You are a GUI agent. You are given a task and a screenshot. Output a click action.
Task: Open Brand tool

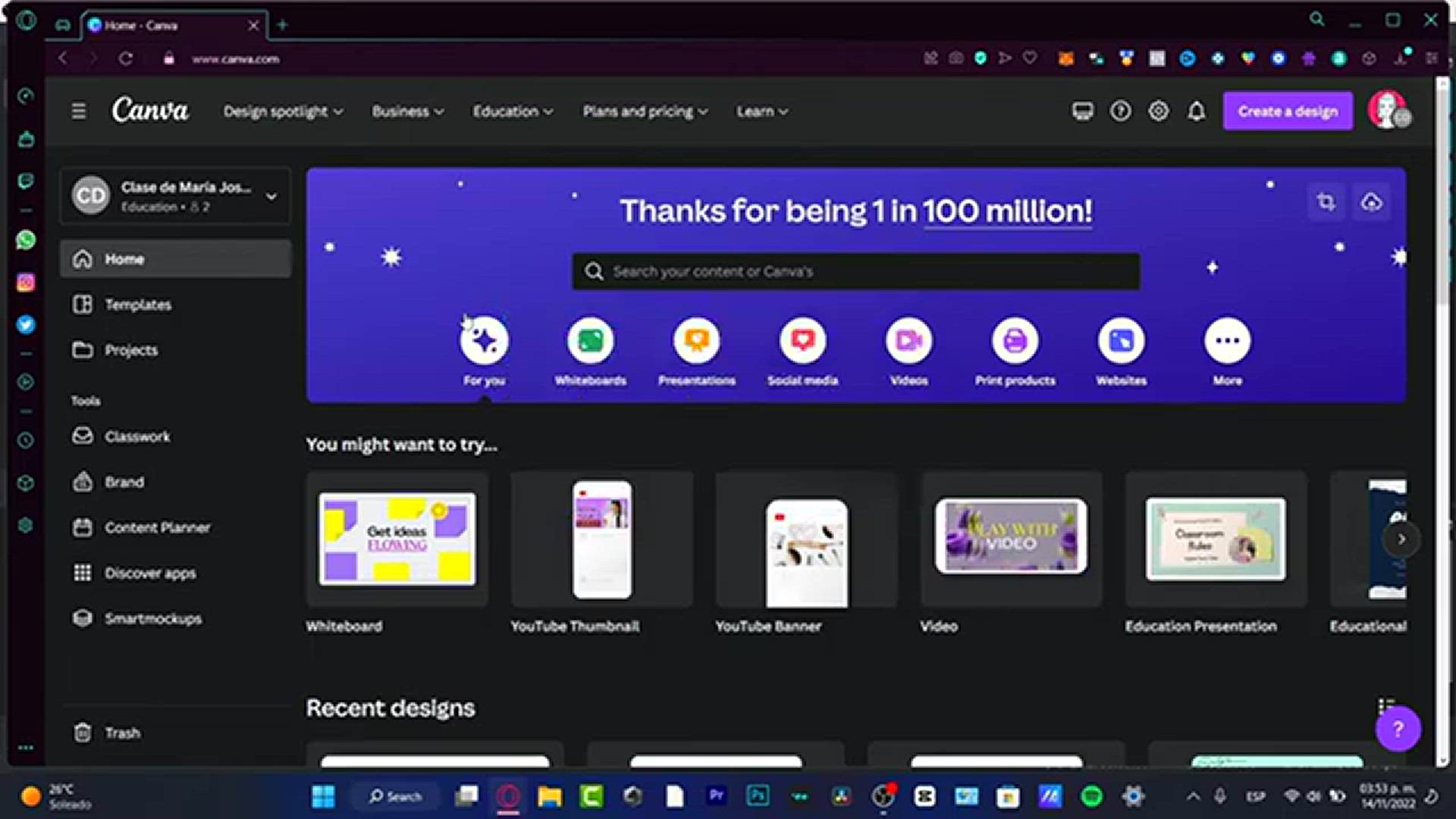pyautogui.click(x=175, y=482)
